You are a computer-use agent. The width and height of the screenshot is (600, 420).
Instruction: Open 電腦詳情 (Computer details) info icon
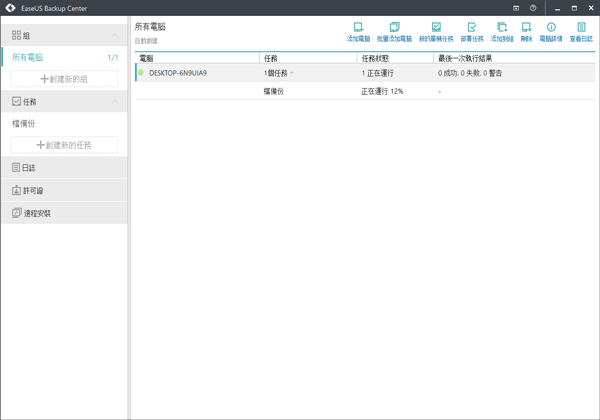[551, 28]
